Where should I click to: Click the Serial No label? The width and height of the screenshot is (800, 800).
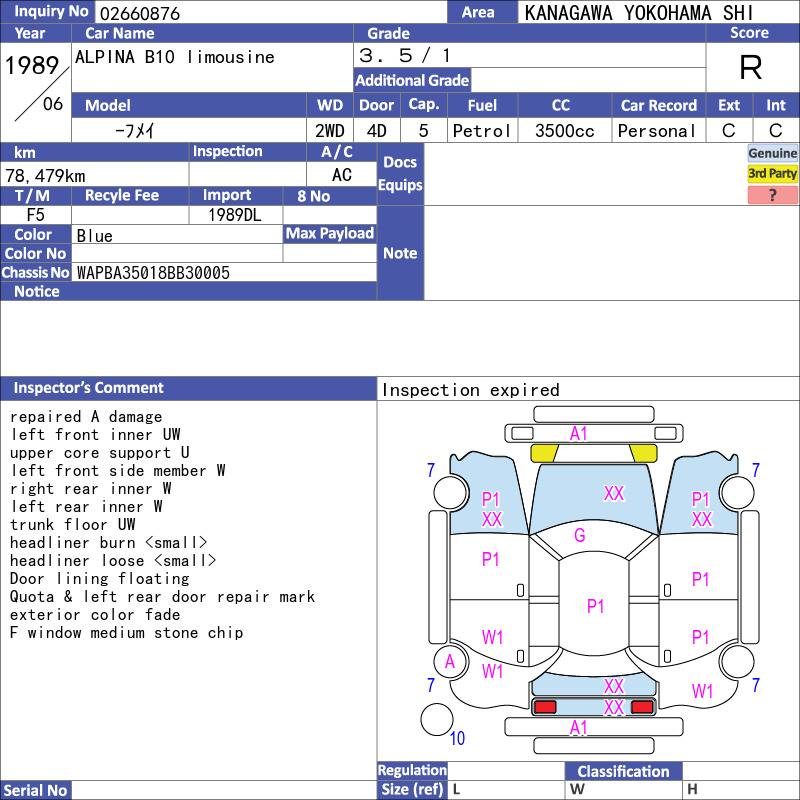coord(35,790)
